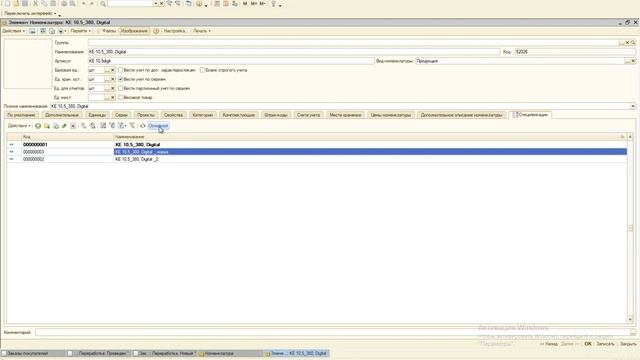The image size is (640, 360).
Task: Open the main toolbar search box dropdown arrow
Action: 156,4
